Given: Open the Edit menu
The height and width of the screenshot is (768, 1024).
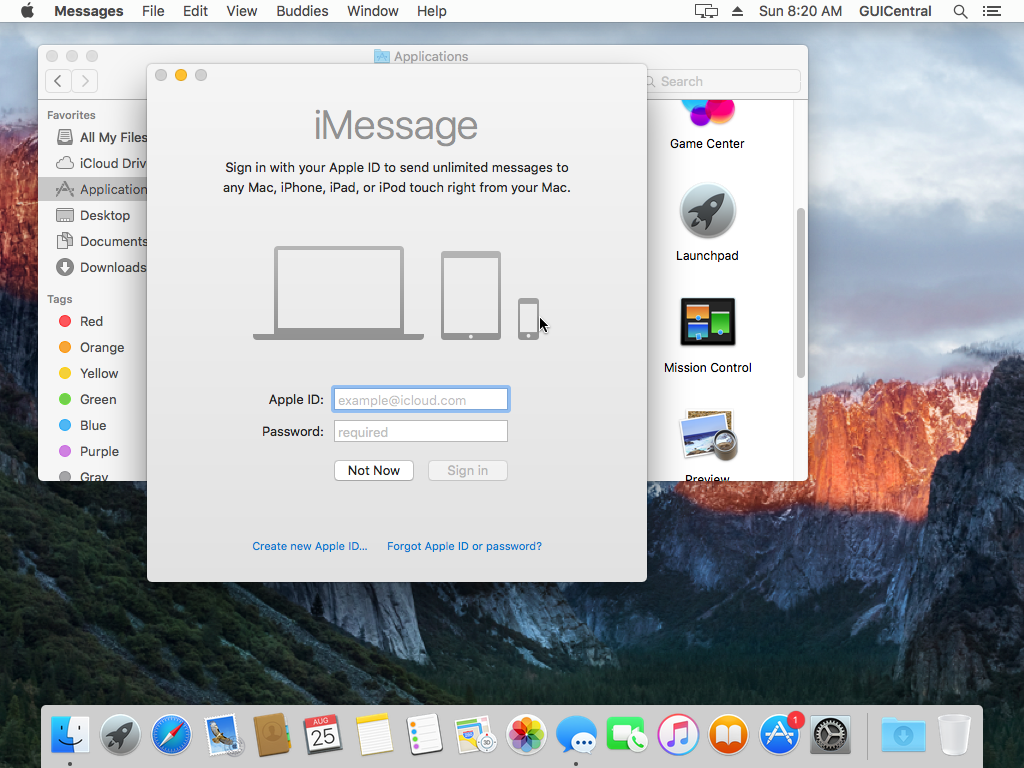Looking at the screenshot, I should coord(195,11).
